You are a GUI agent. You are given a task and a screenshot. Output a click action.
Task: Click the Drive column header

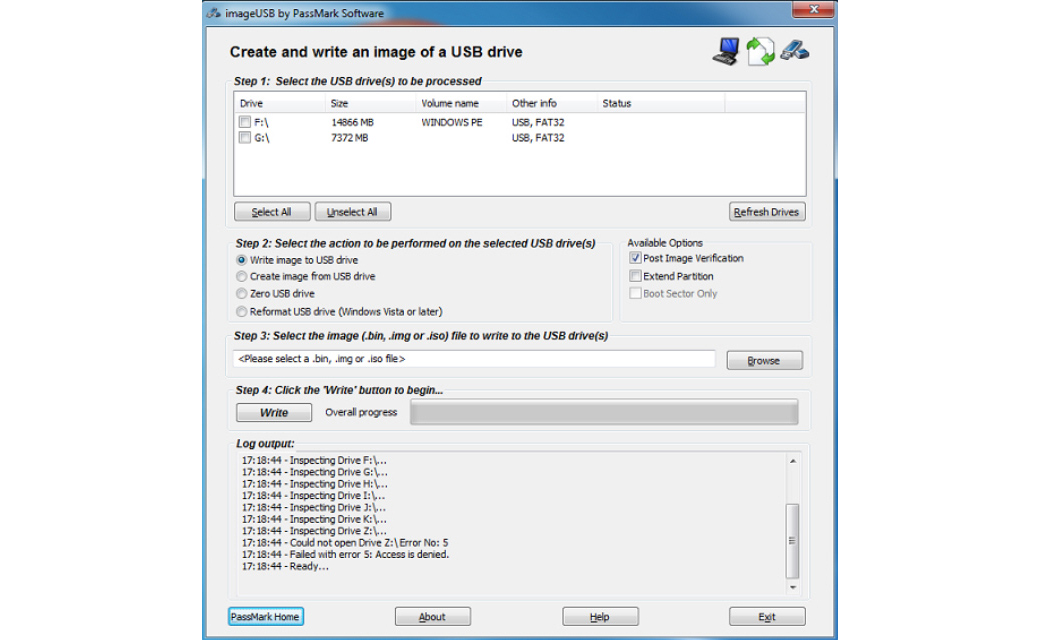pos(280,104)
